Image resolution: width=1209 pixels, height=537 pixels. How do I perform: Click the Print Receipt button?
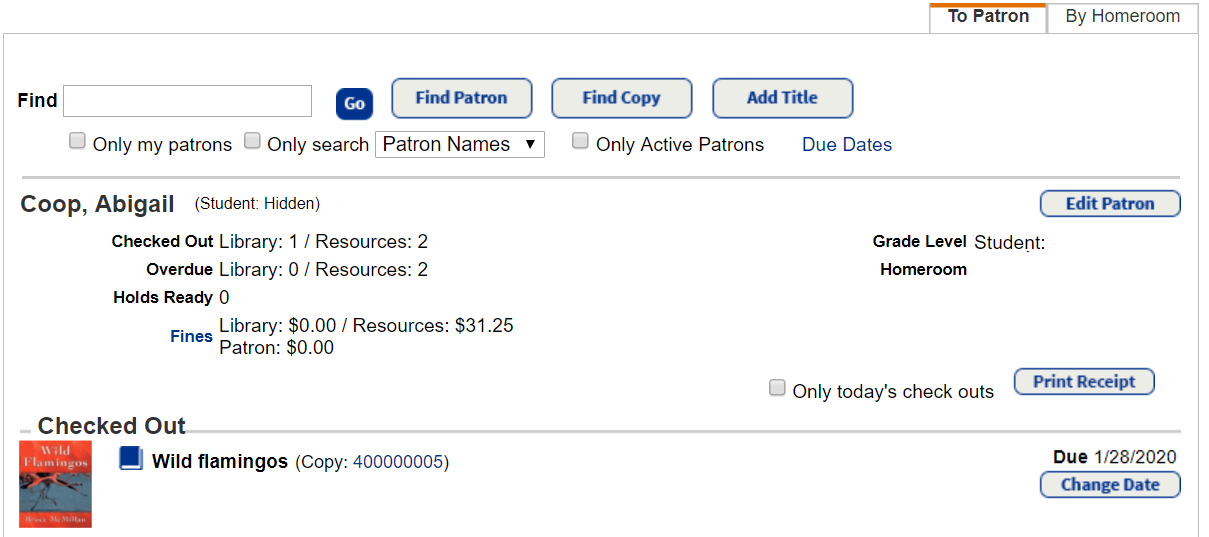tap(1084, 382)
